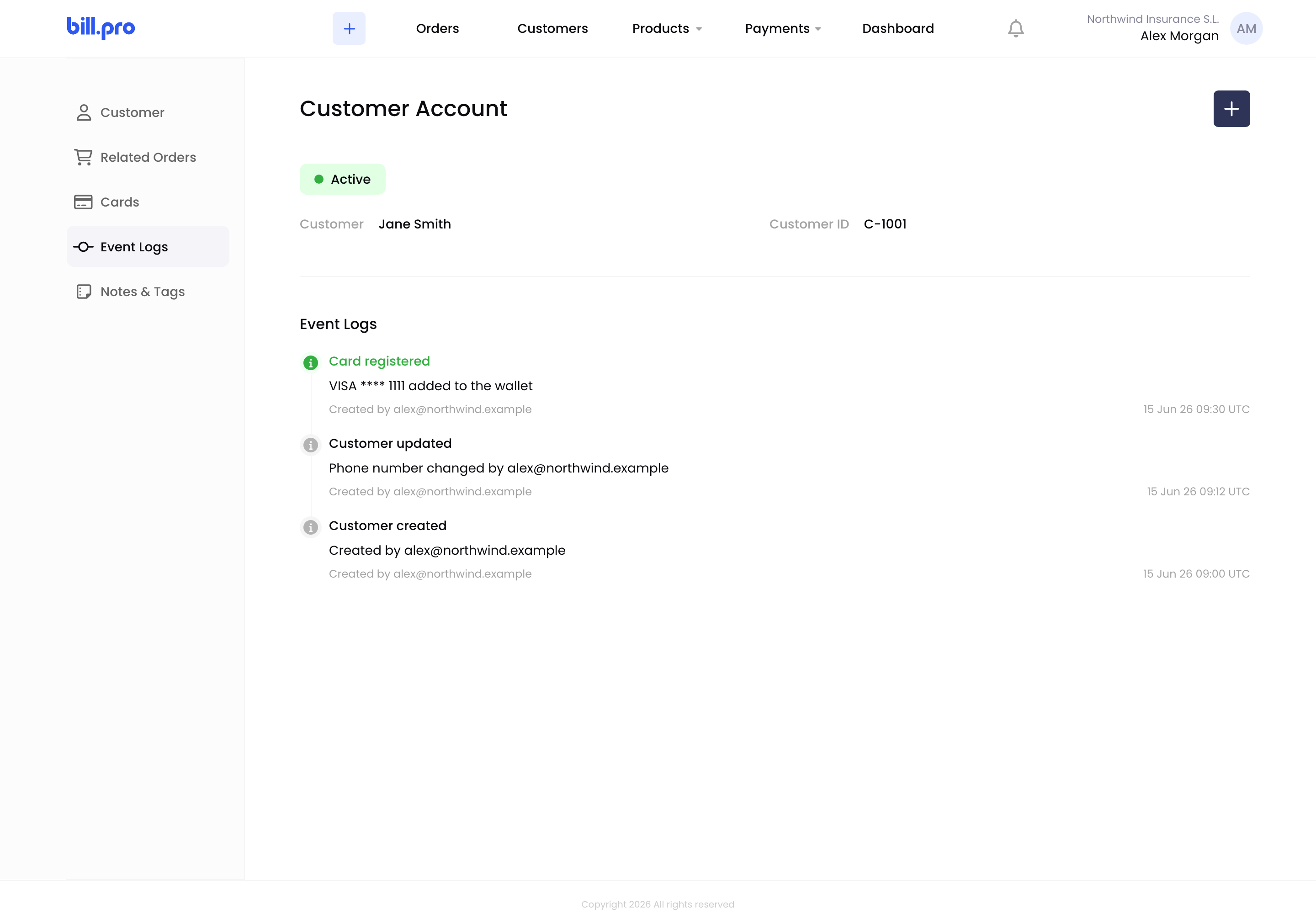1316x924 pixels.
Task: Click the customer name Jane Smith
Action: click(415, 224)
